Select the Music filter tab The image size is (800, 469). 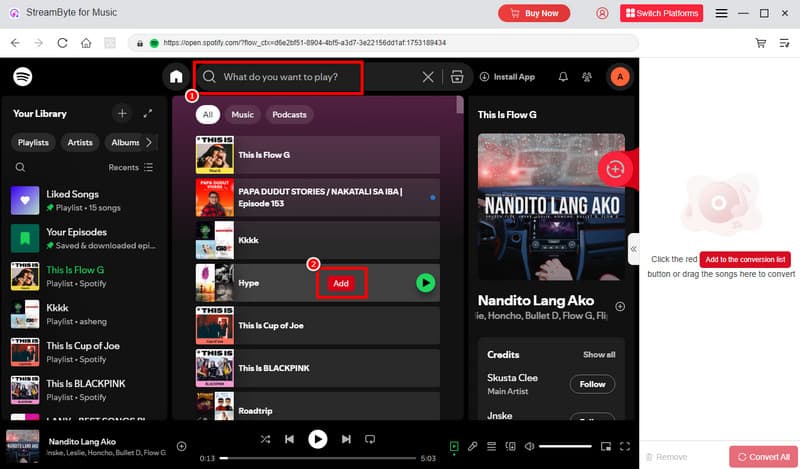click(x=242, y=115)
